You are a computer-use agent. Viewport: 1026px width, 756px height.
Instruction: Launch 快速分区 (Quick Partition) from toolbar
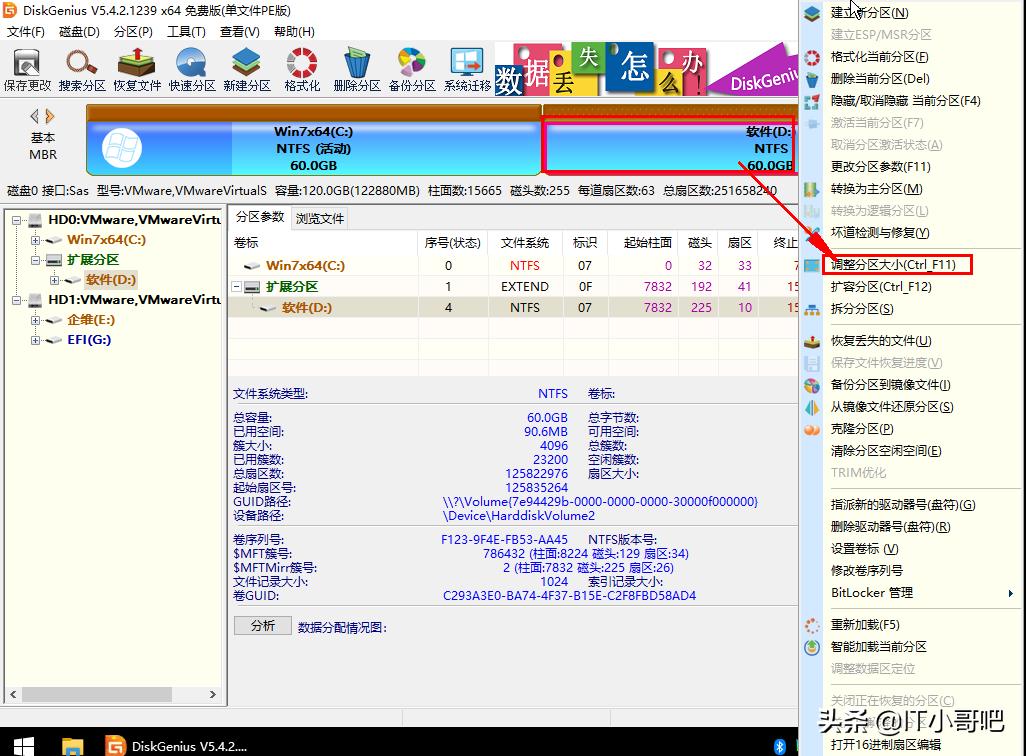(x=191, y=68)
